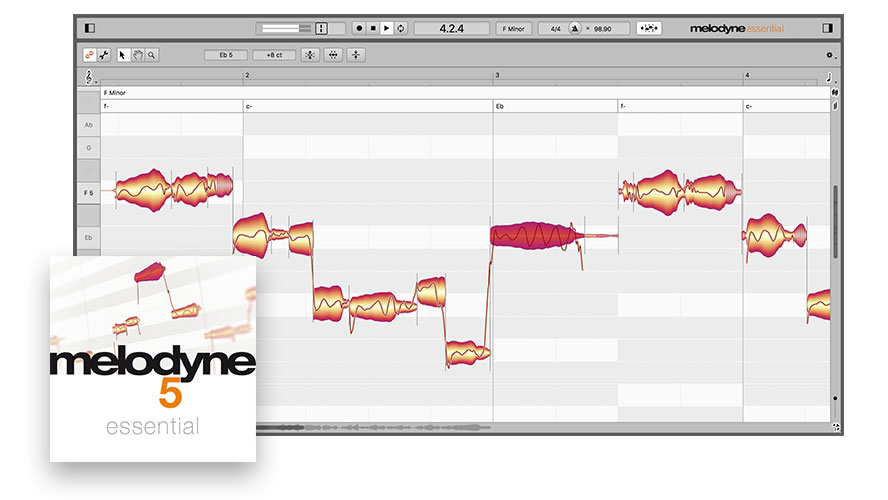Select the Scroll hand tool

point(138,55)
